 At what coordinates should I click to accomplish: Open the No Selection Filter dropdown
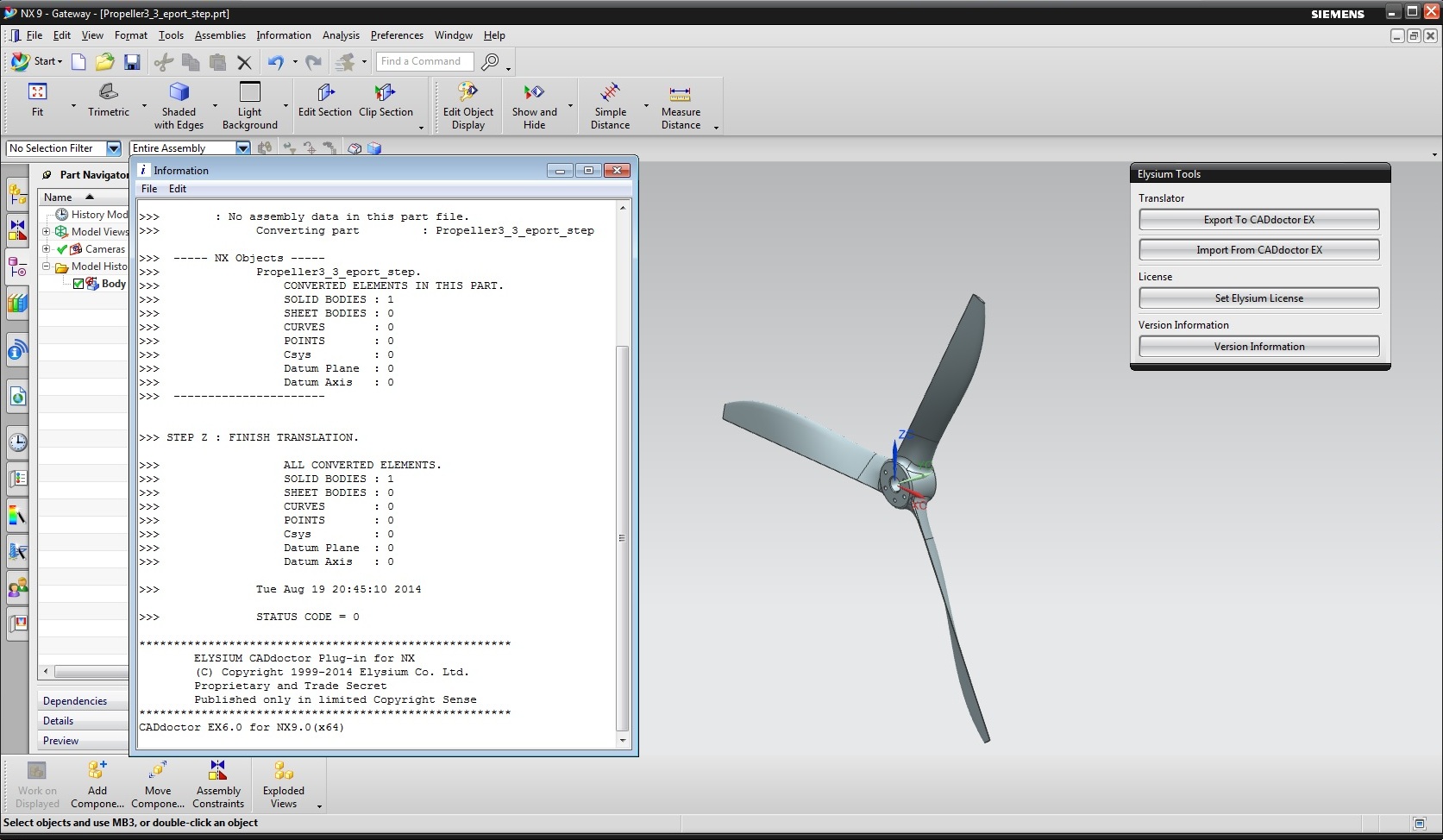click(x=113, y=148)
